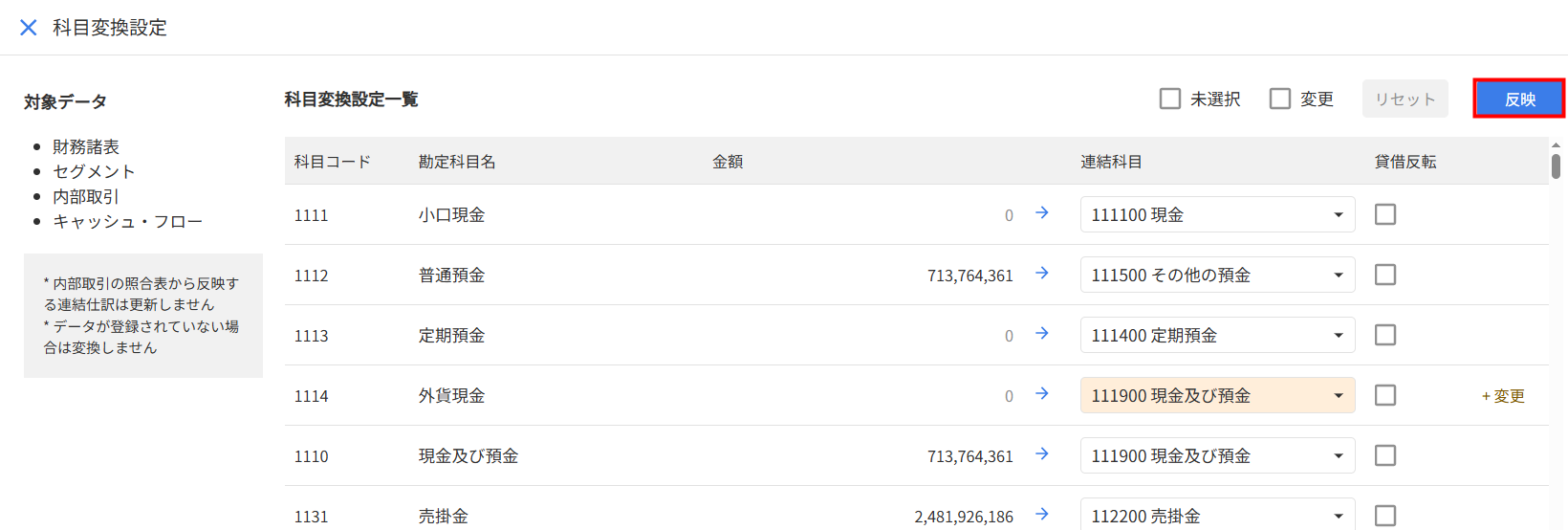Click the arrow icon in the 小口現金 row
The height and width of the screenshot is (530, 1568).
tap(1042, 213)
